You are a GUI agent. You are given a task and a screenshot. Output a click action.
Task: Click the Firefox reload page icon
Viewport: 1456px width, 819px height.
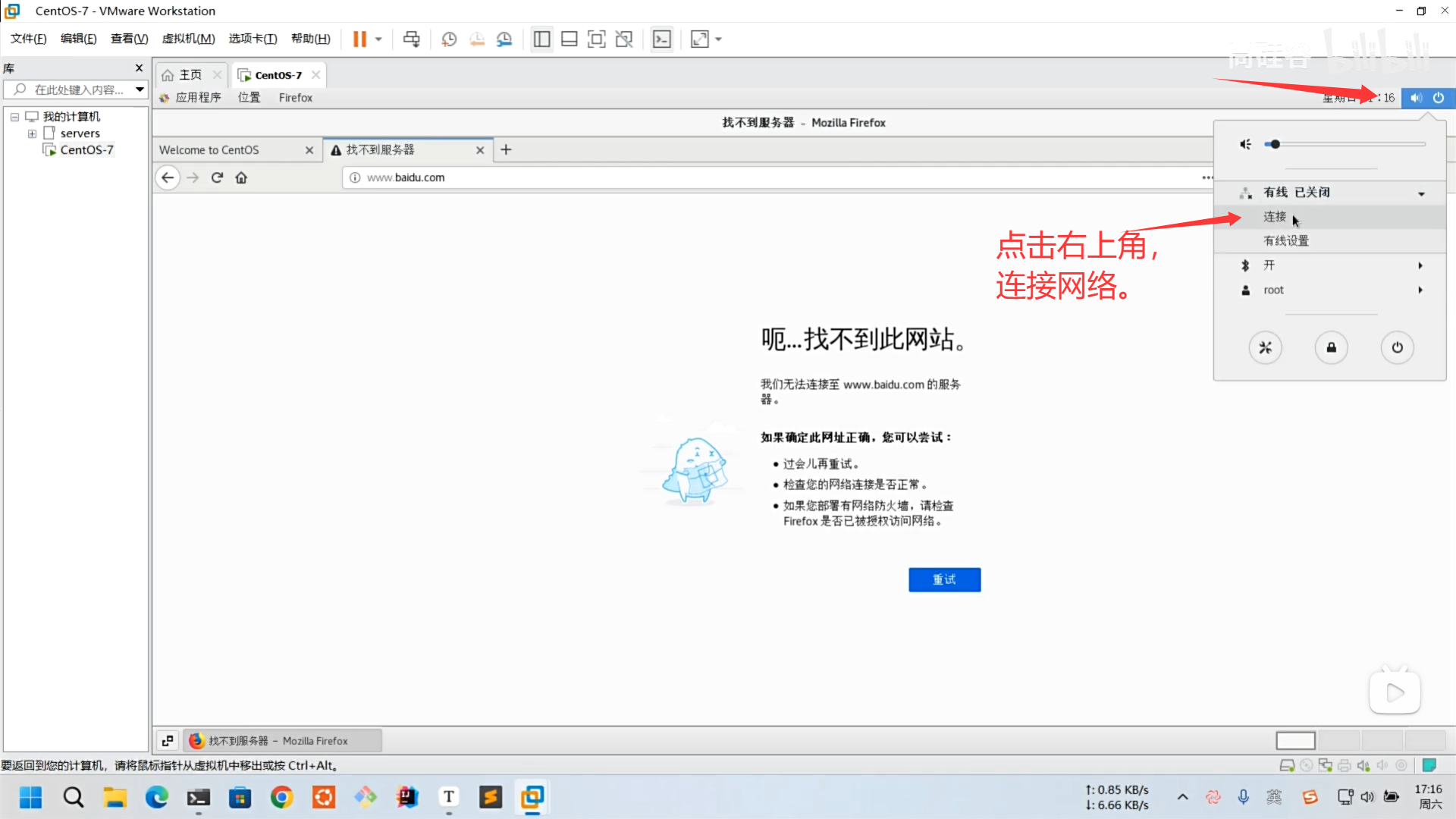click(217, 177)
